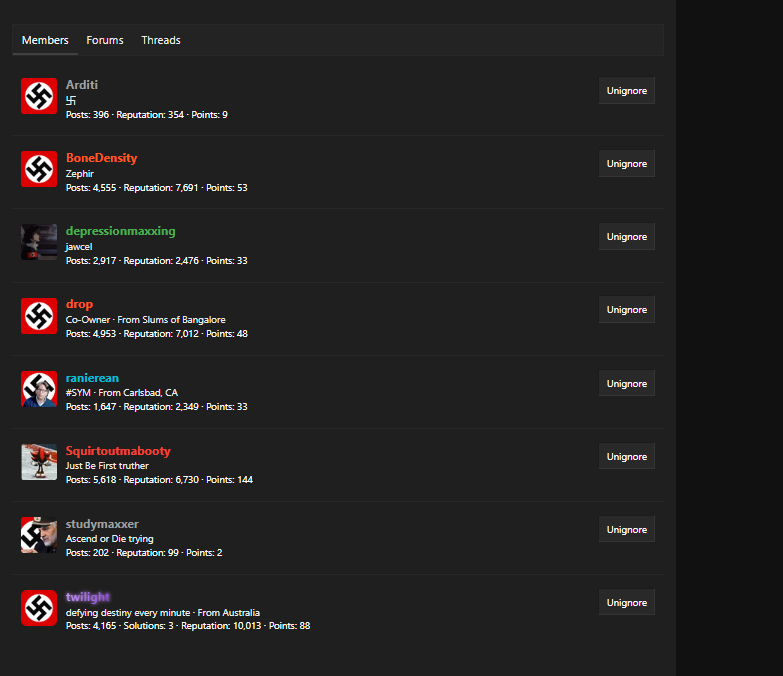Image resolution: width=783 pixels, height=676 pixels.
Task: Unignore the member Arditi
Action: point(627,90)
